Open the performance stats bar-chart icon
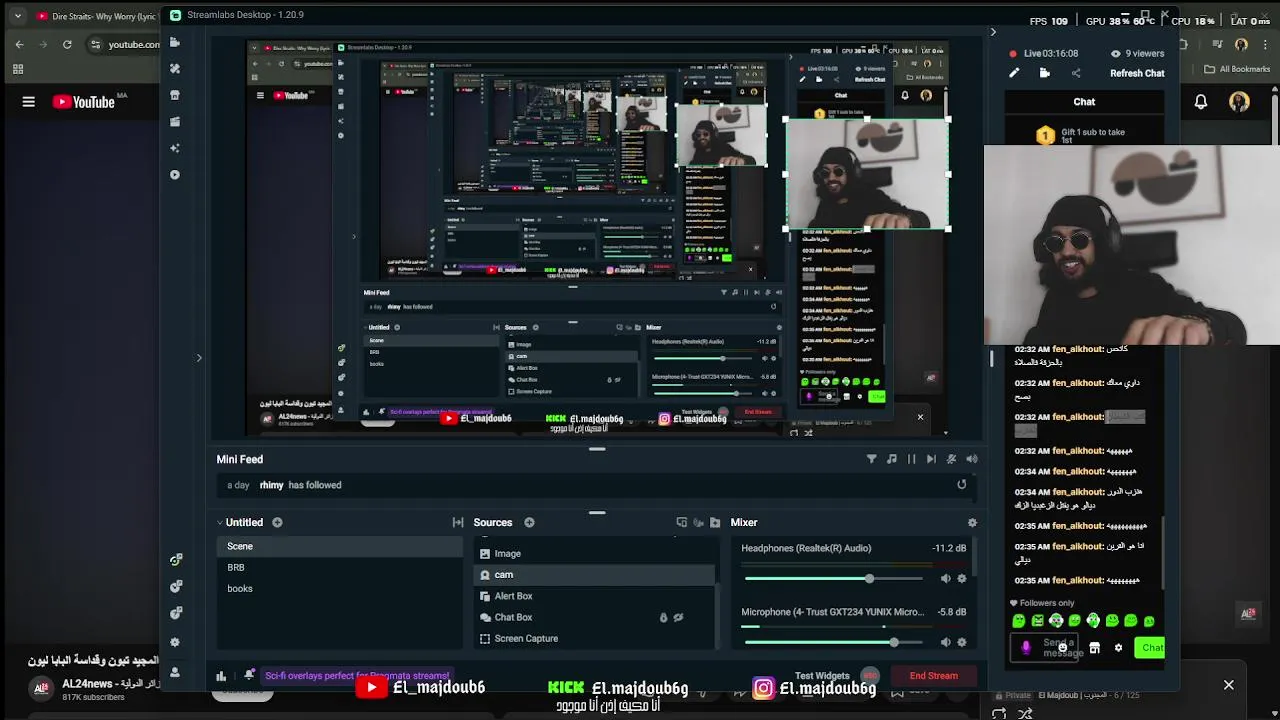This screenshot has height=720, width=1280. click(x=221, y=676)
